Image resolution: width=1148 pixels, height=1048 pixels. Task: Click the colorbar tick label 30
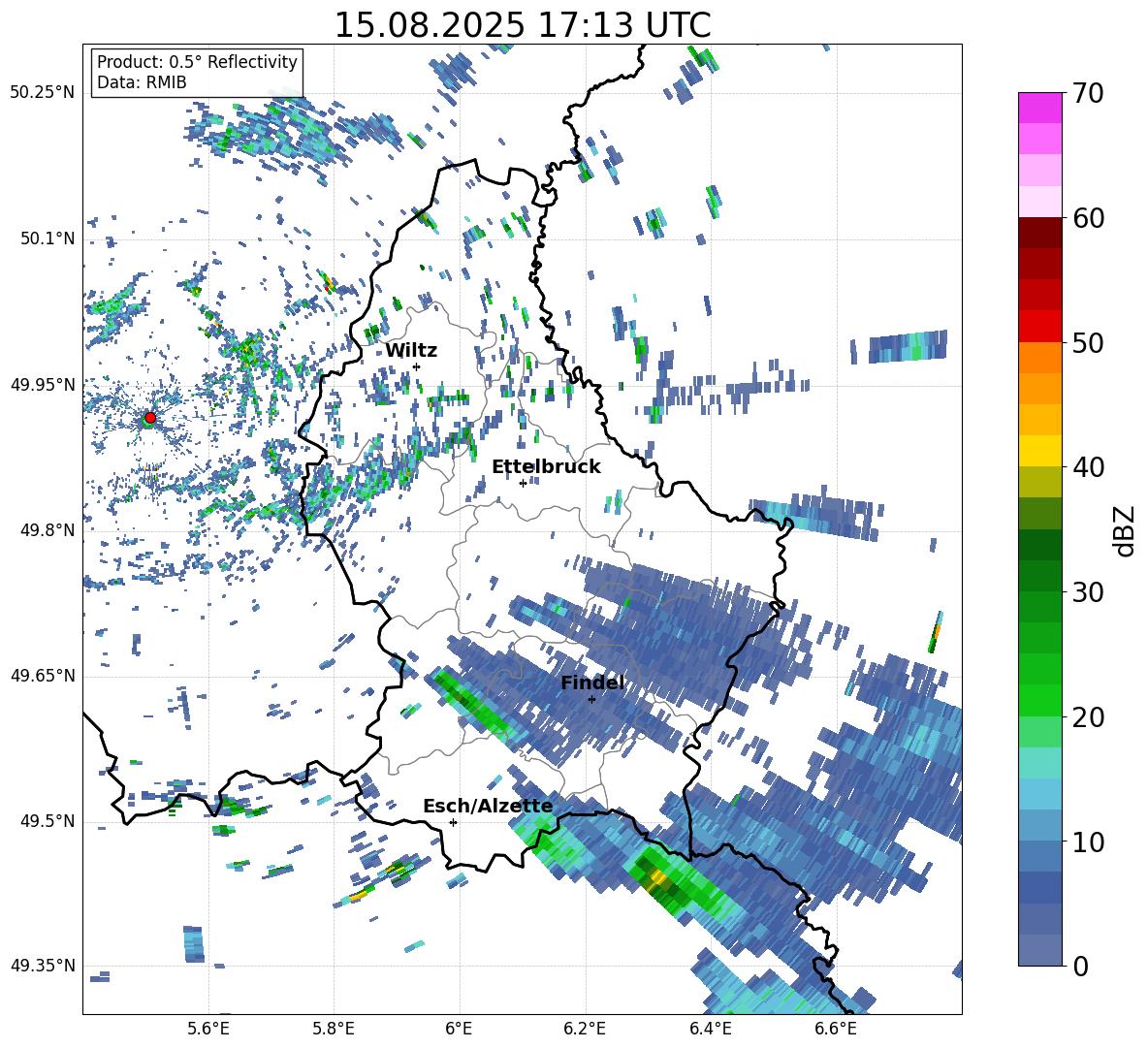point(1089,592)
